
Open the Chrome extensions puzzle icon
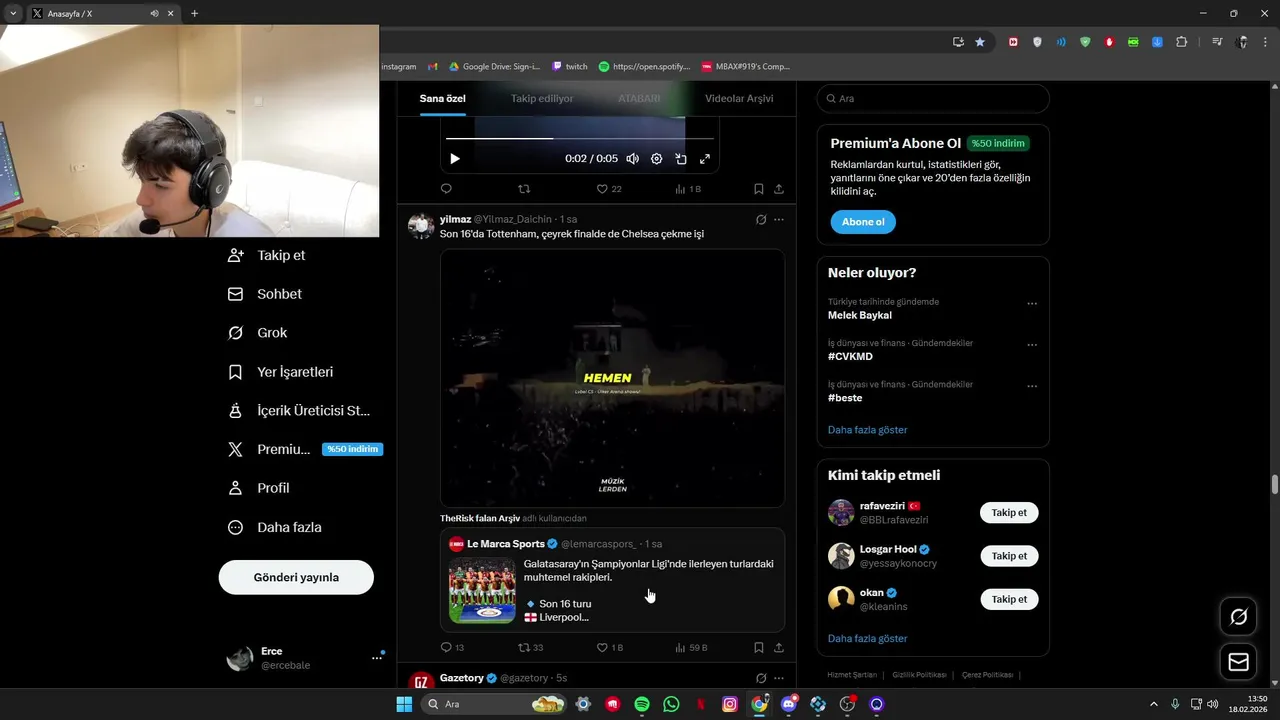point(1182,42)
